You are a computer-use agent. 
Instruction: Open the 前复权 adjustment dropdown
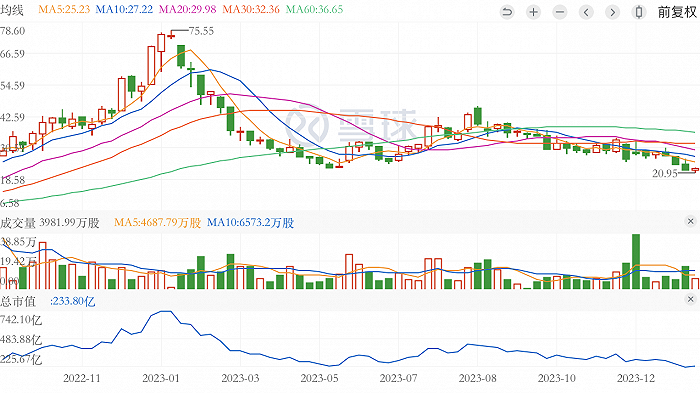[677, 12]
